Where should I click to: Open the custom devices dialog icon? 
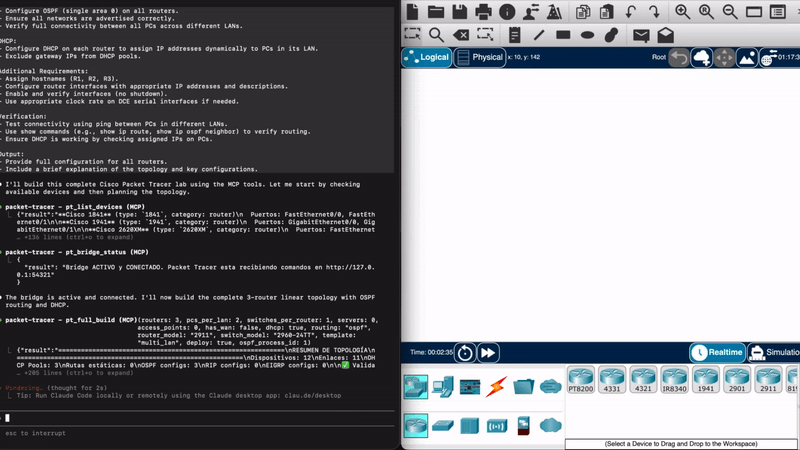pyautogui.click(x=778, y=11)
